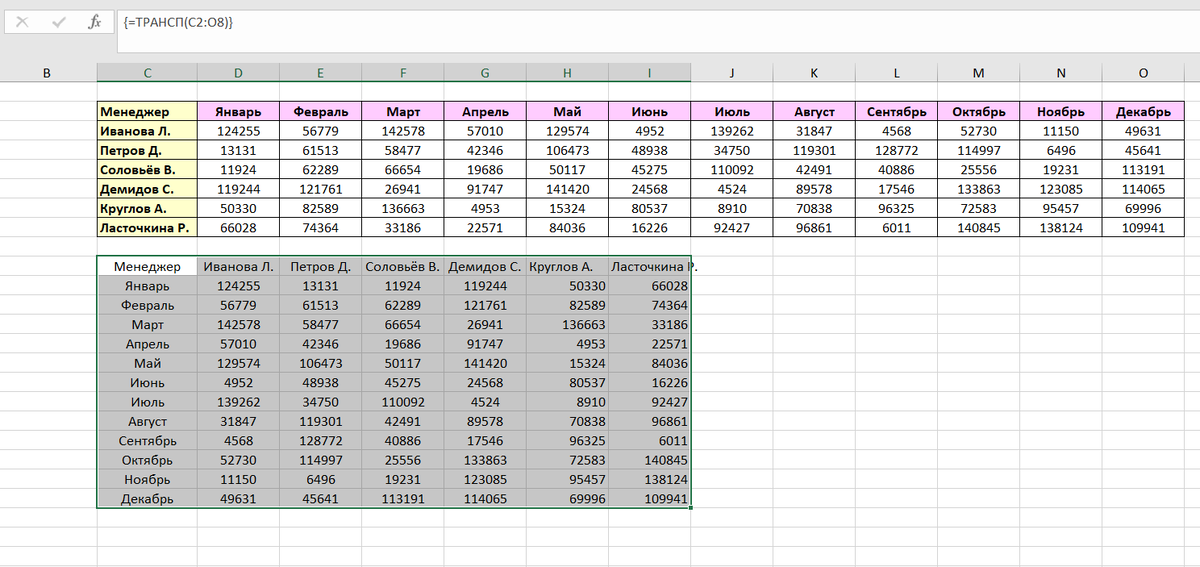Screen dimensions: 1200x567
Task: Click the Апрель row label in transposed table
Action: (147, 344)
